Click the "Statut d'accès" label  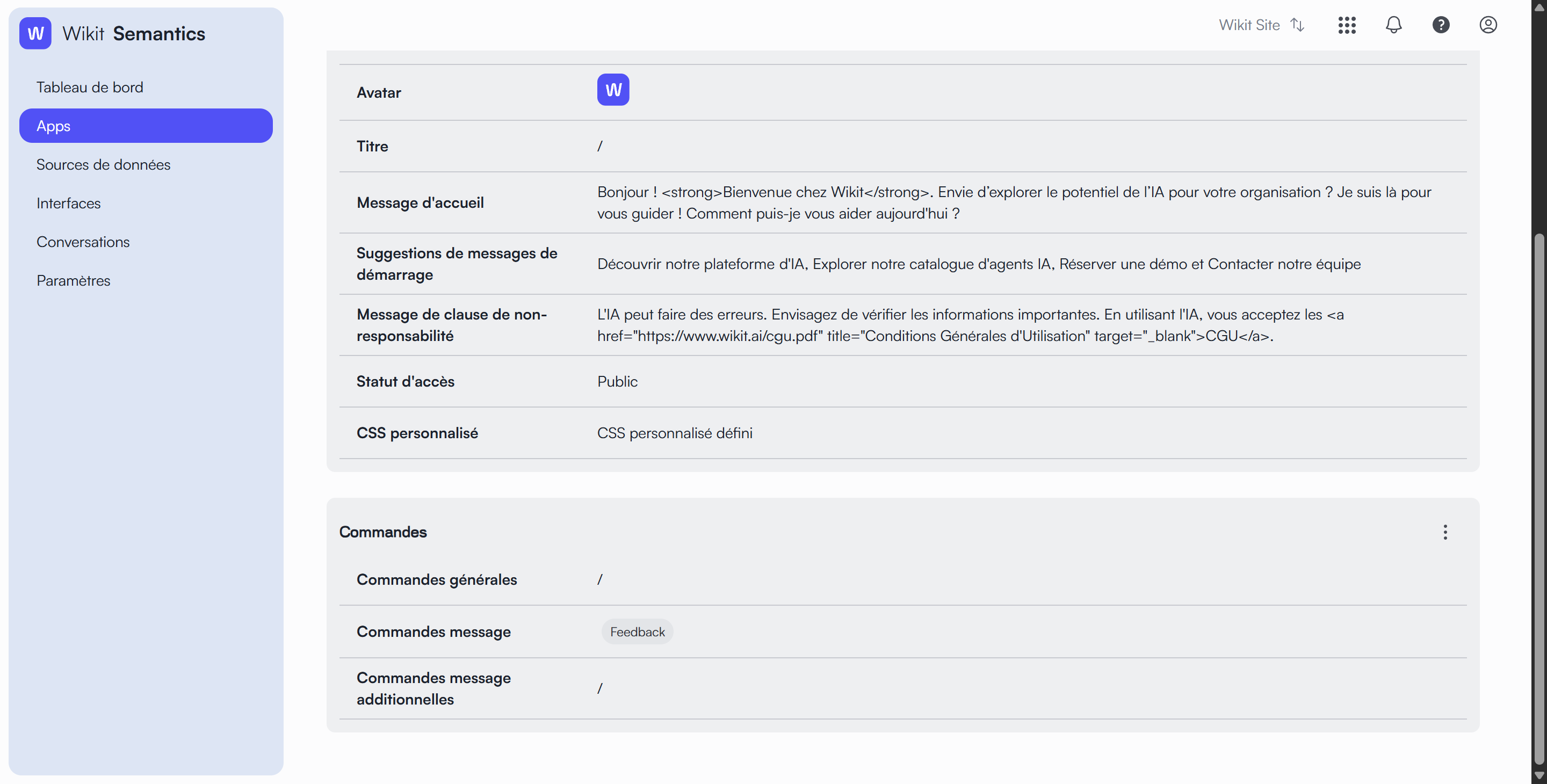pos(406,382)
